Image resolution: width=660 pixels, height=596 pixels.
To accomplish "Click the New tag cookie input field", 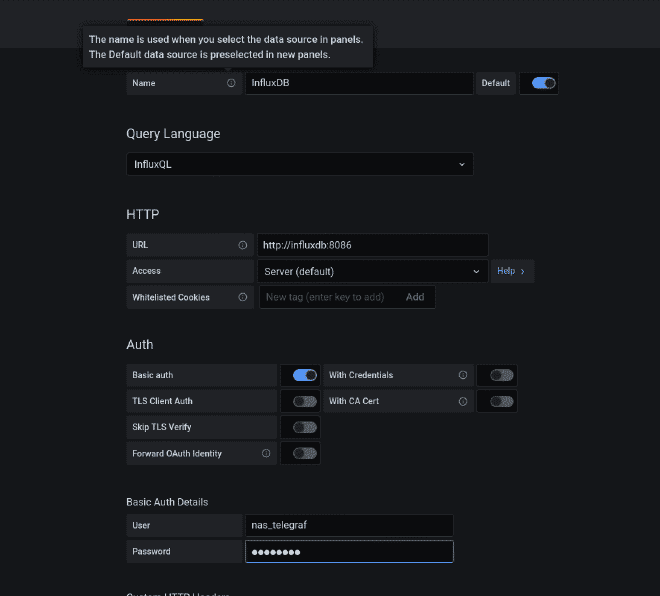I will click(330, 297).
